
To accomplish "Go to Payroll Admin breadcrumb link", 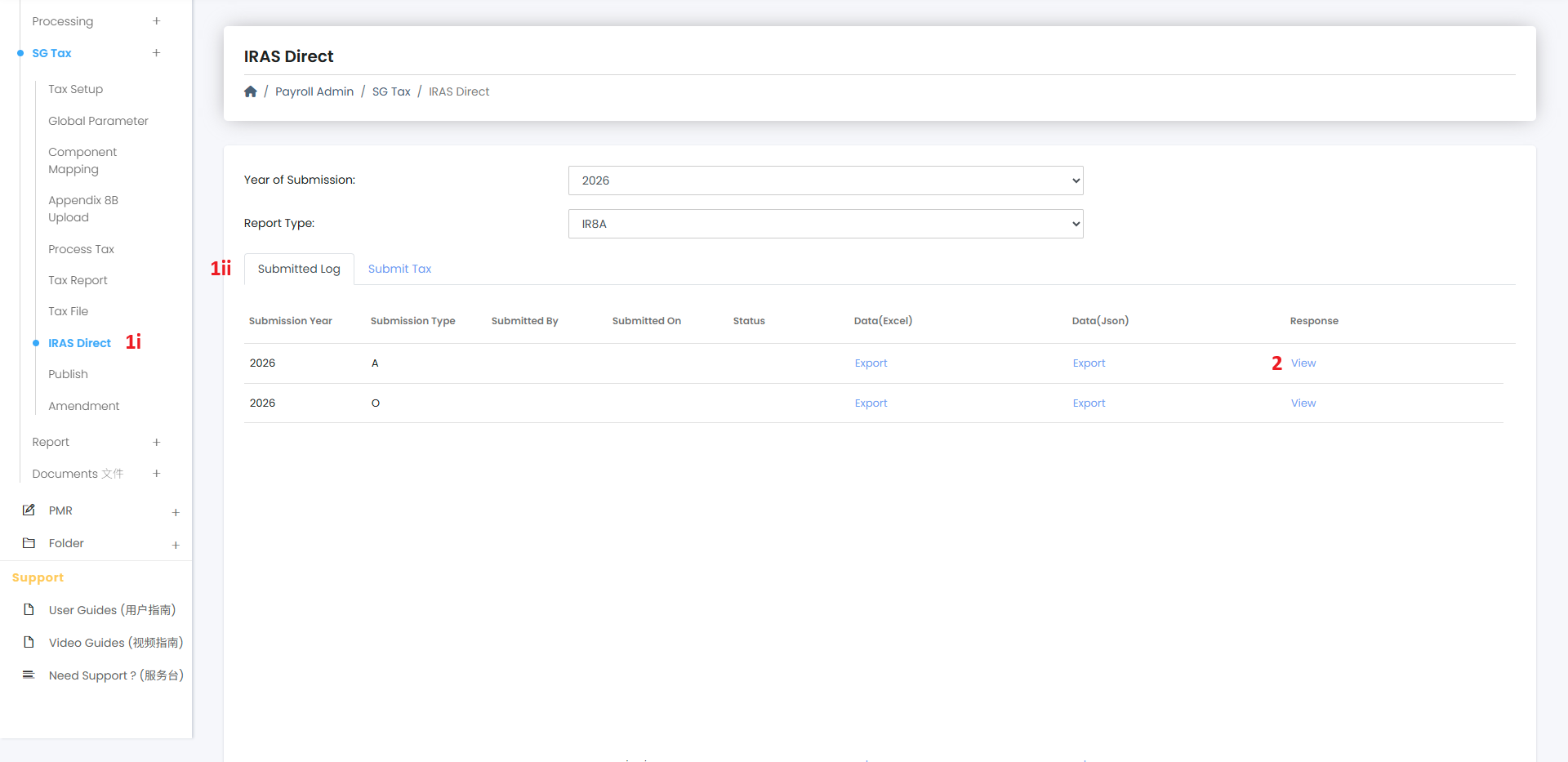I will (x=314, y=91).
